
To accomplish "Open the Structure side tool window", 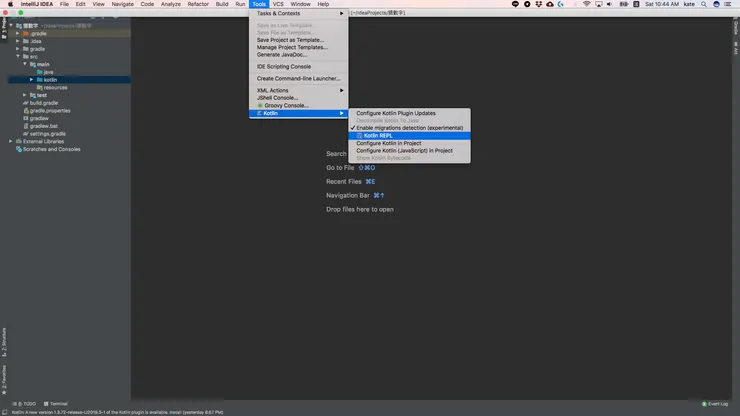I will [4, 342].
